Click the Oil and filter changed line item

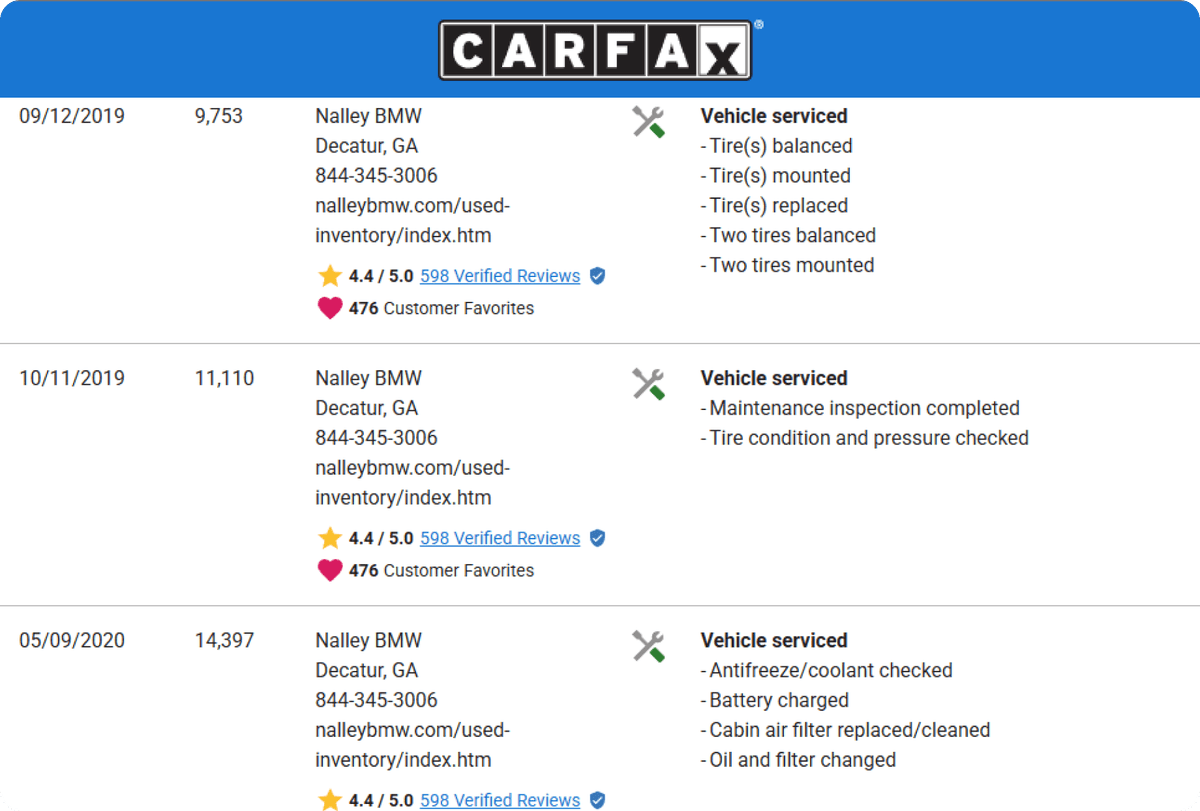(798, 760)
